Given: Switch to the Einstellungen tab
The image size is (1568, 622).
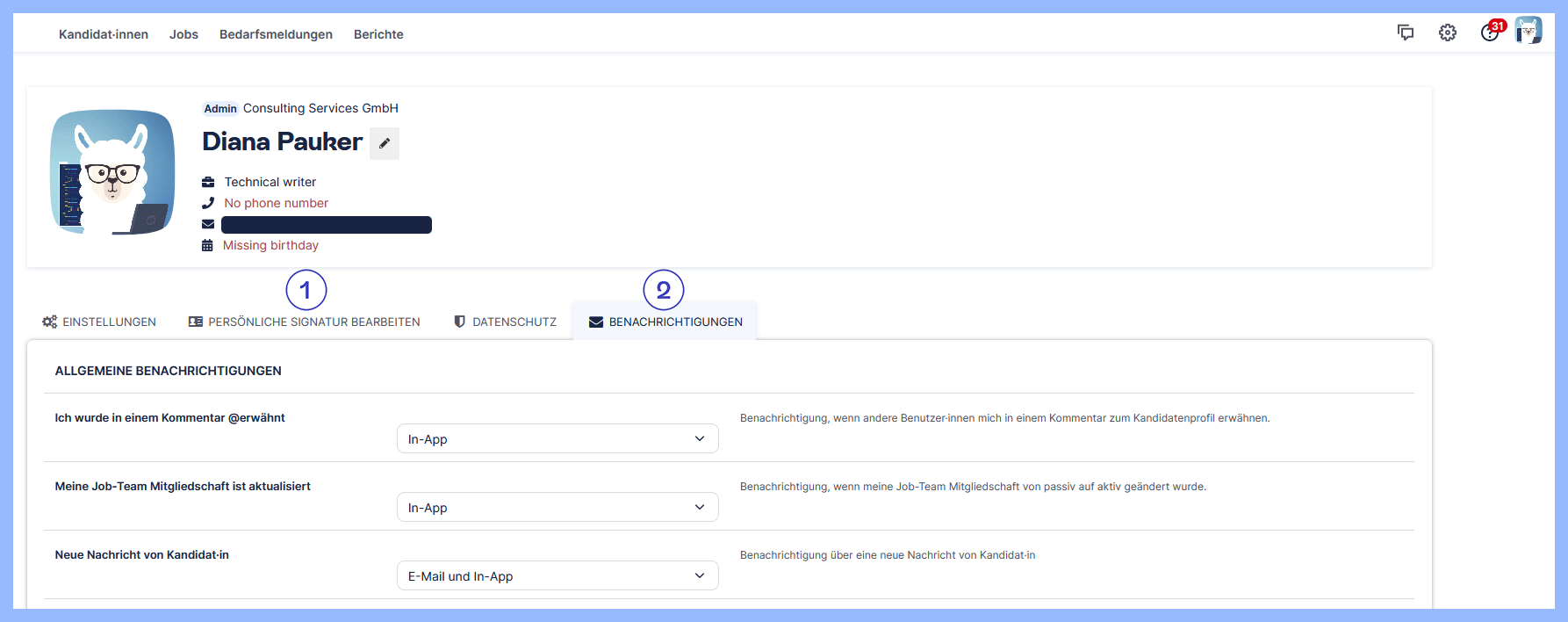Looking at the screenshot, I should pos(99,322).
